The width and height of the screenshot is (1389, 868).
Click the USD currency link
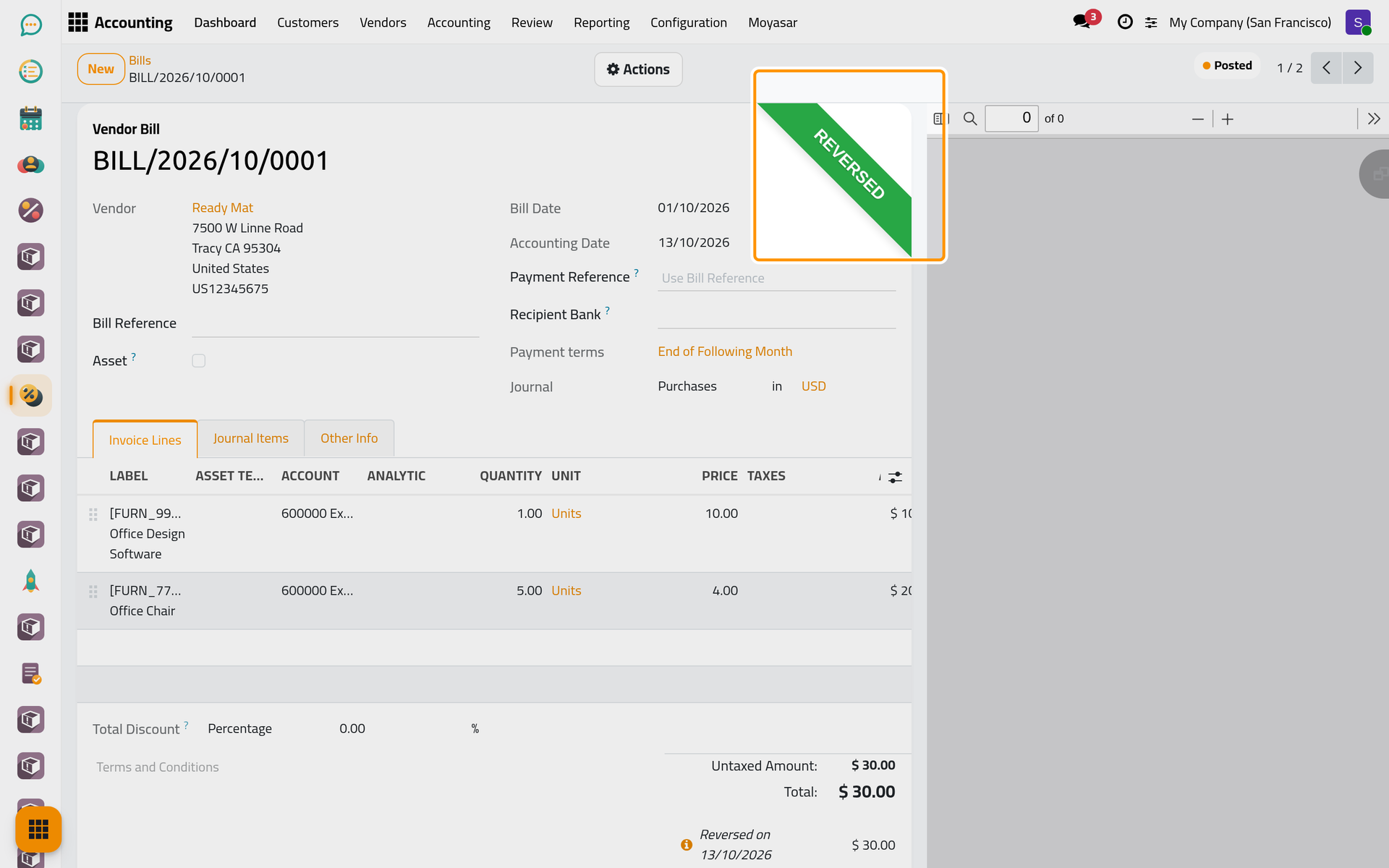coord(813,386)
